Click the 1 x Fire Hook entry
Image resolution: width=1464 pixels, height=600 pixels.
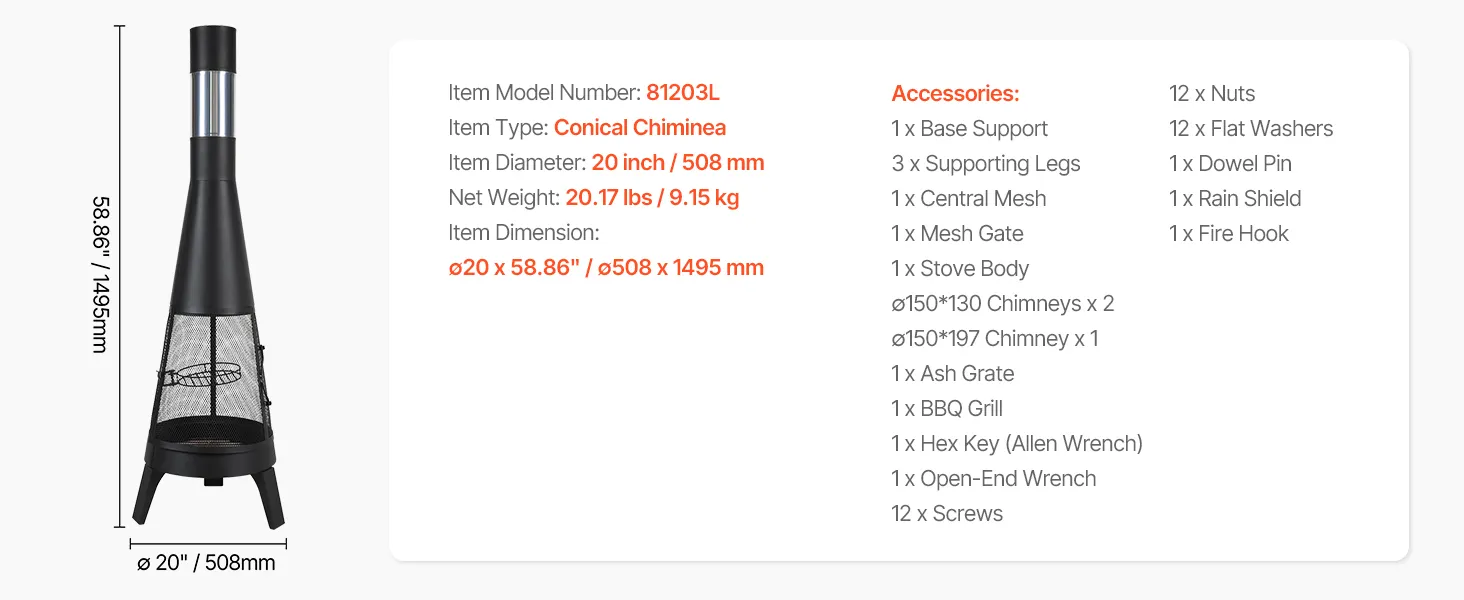tap(1228, 234)
